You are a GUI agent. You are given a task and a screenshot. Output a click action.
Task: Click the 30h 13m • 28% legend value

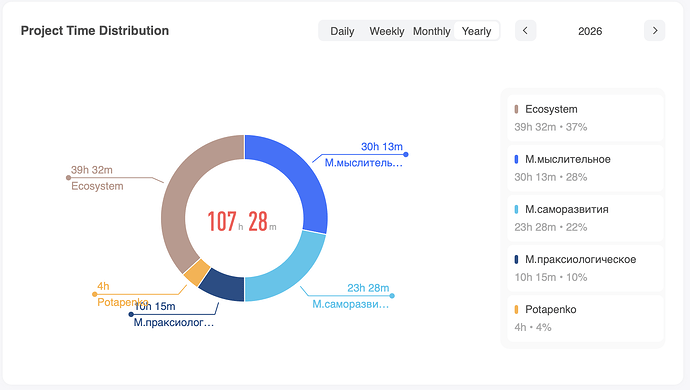[551, 177]
